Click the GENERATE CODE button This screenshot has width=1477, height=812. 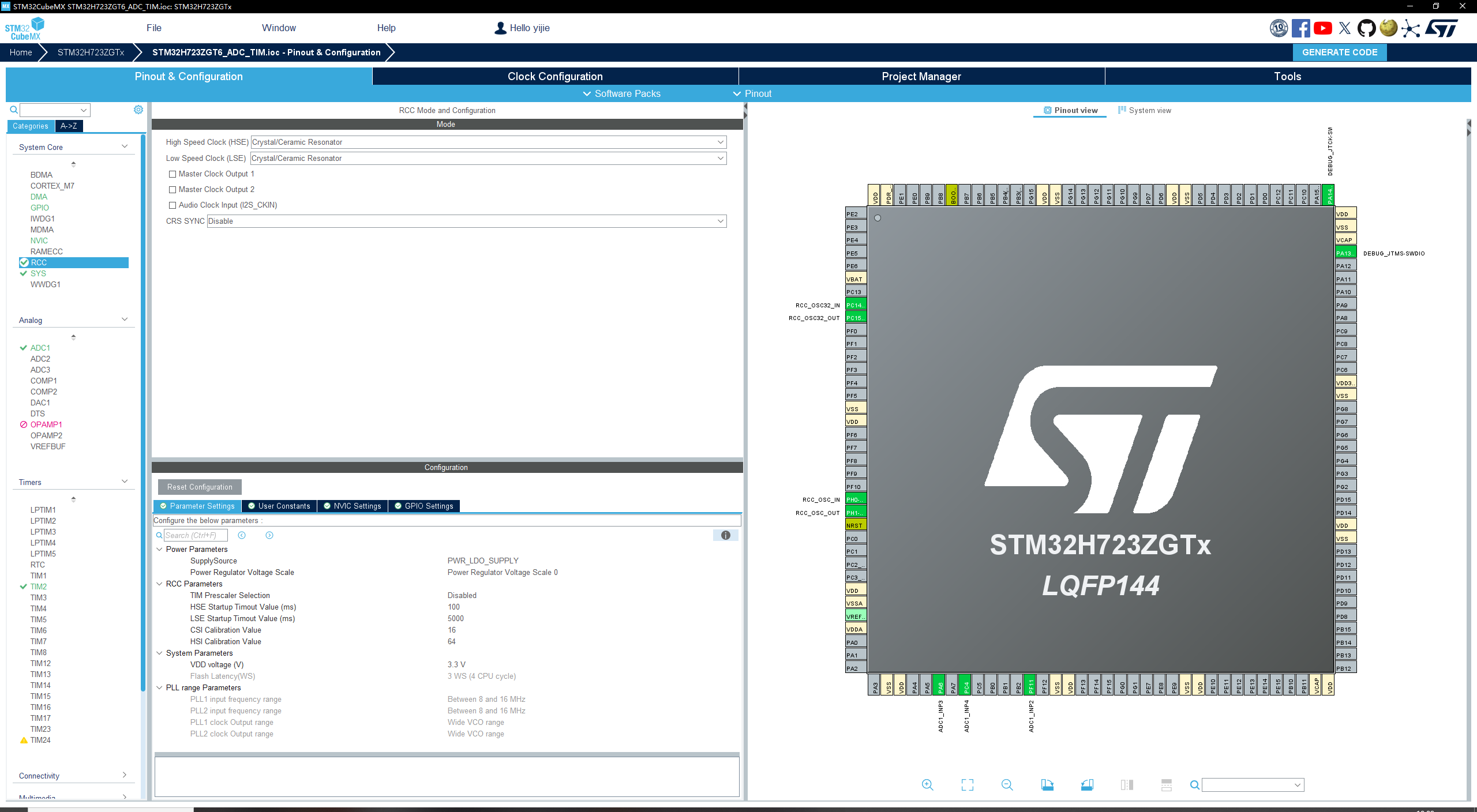[x=1340, y=52]
